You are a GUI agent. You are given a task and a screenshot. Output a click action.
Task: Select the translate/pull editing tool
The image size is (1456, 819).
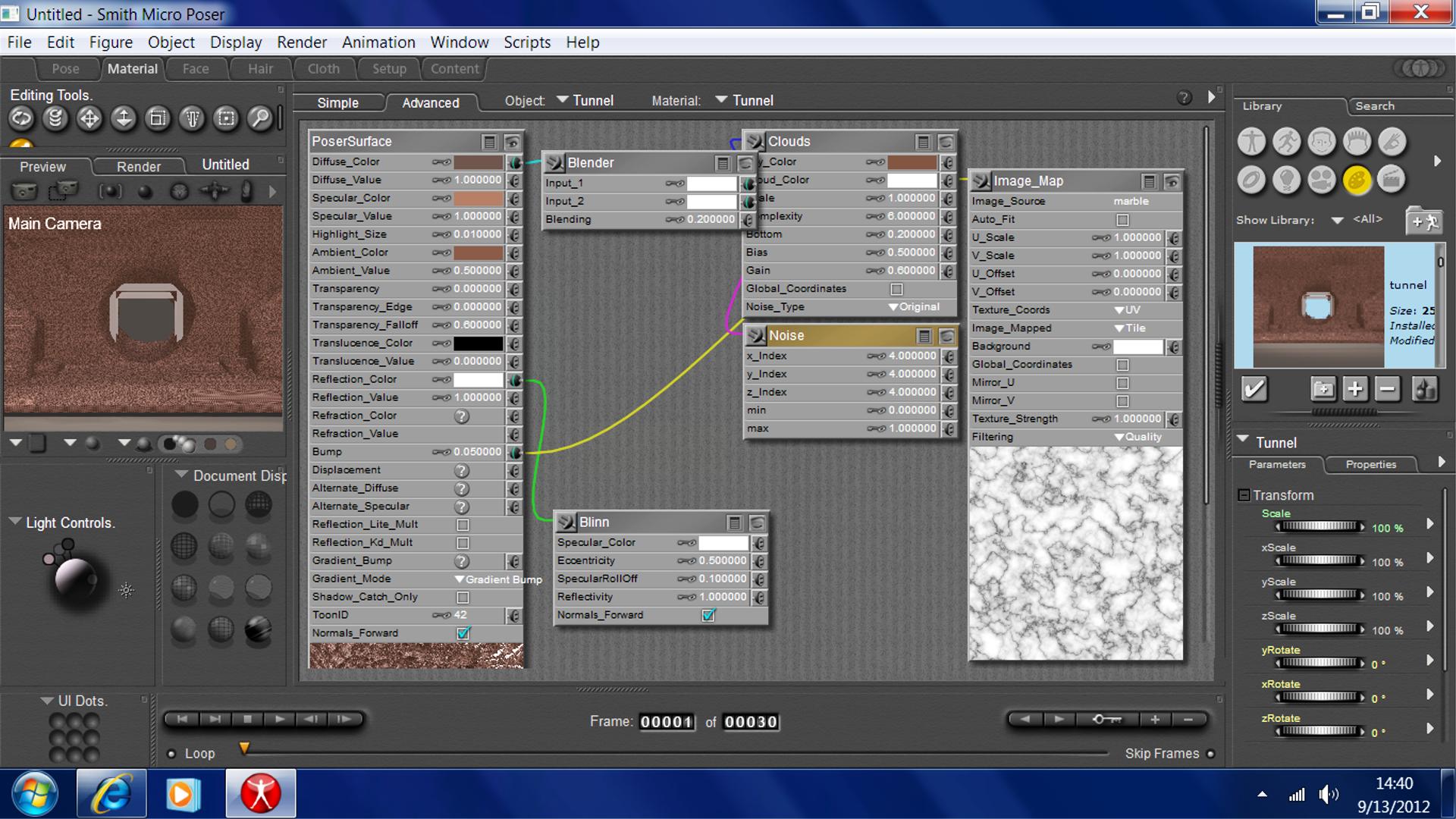point(89,118)
